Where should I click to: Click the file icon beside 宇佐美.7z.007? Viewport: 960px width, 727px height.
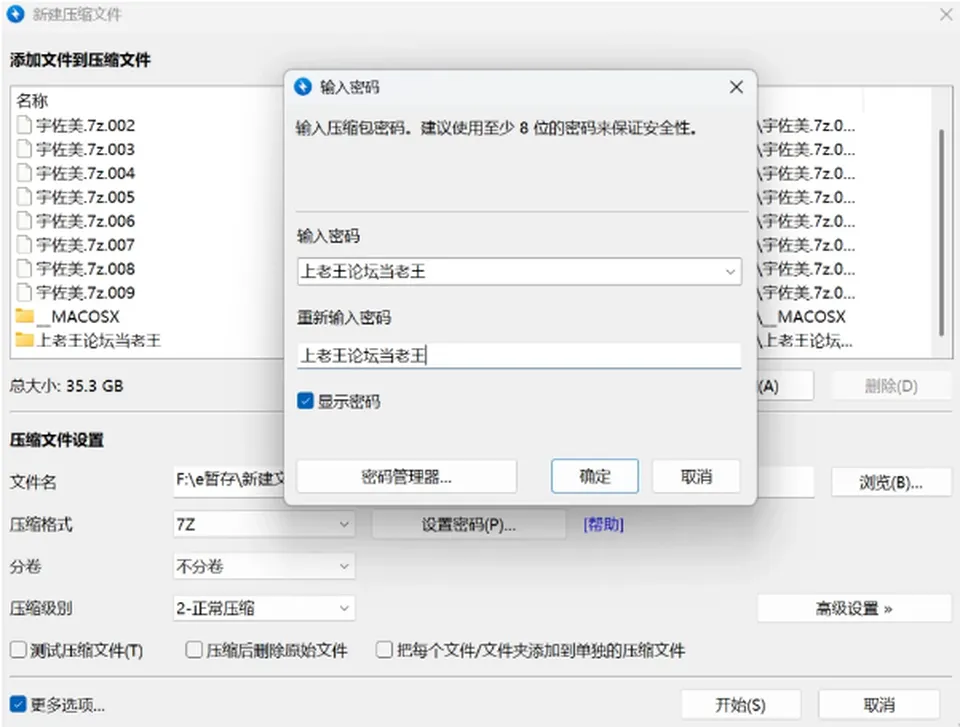tap(24, 244)
